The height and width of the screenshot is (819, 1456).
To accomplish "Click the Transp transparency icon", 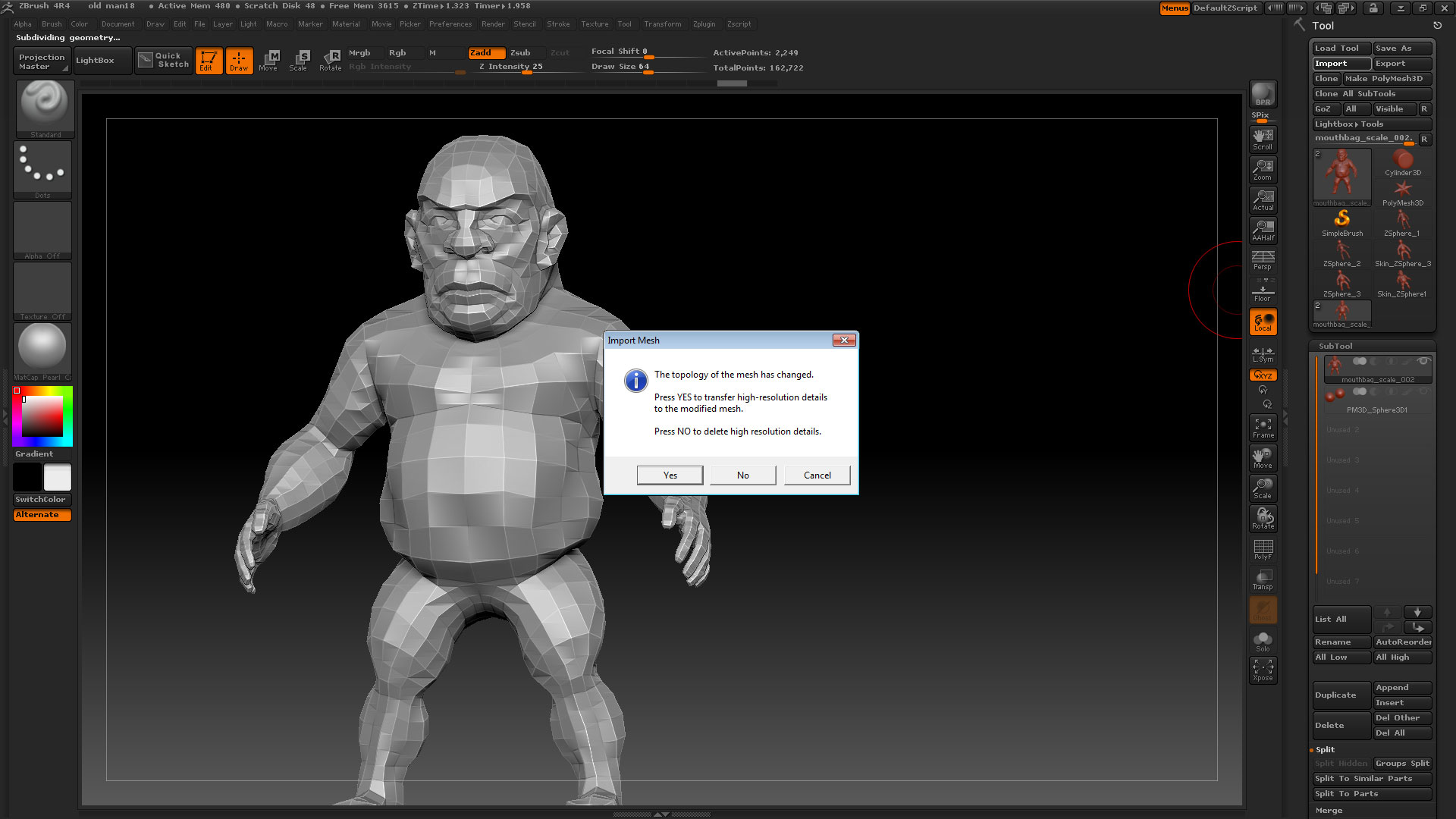I will click(x=1263, y=576).
